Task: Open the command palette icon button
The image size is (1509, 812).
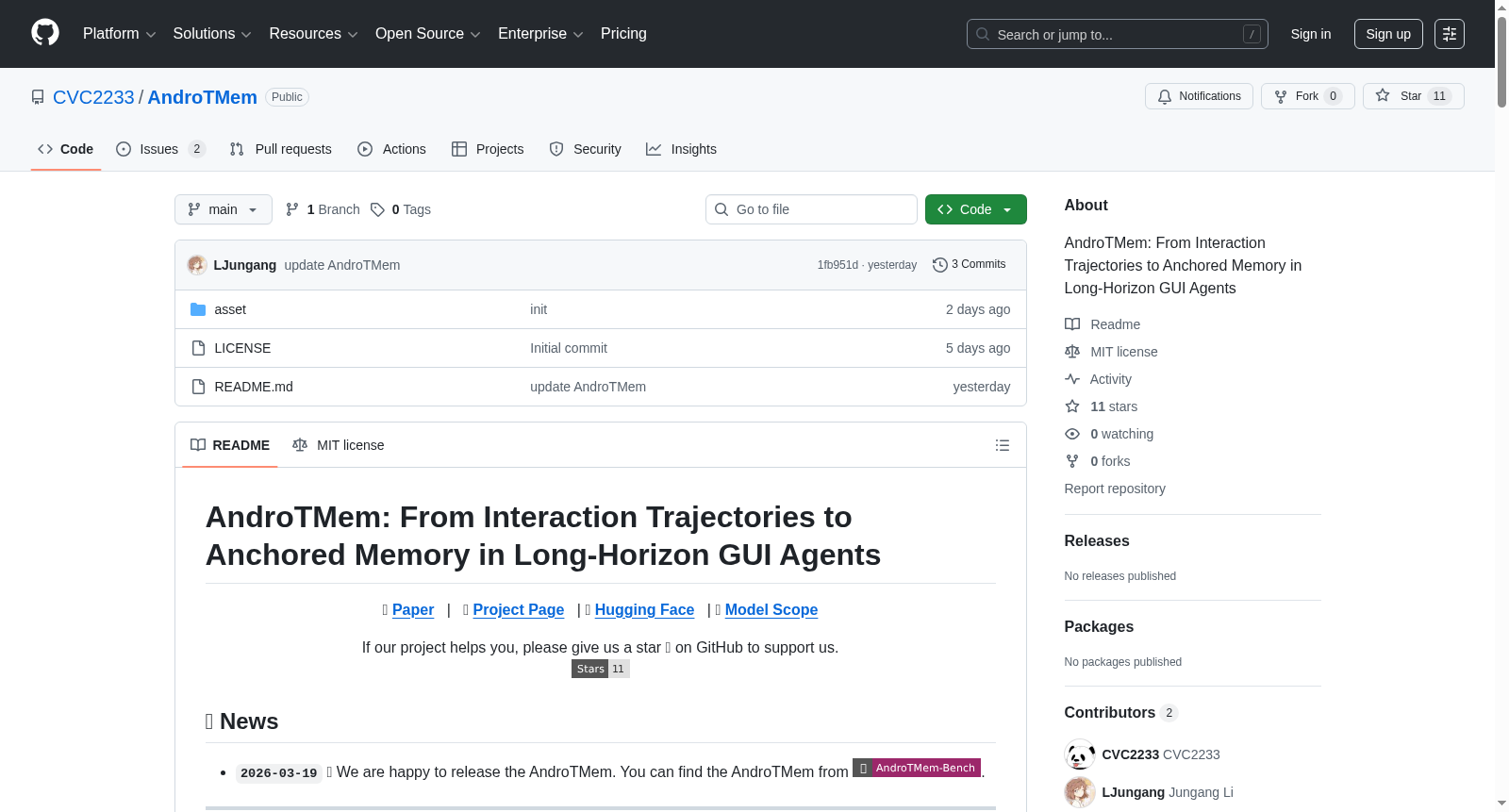Action: [x=1450, y=34]
